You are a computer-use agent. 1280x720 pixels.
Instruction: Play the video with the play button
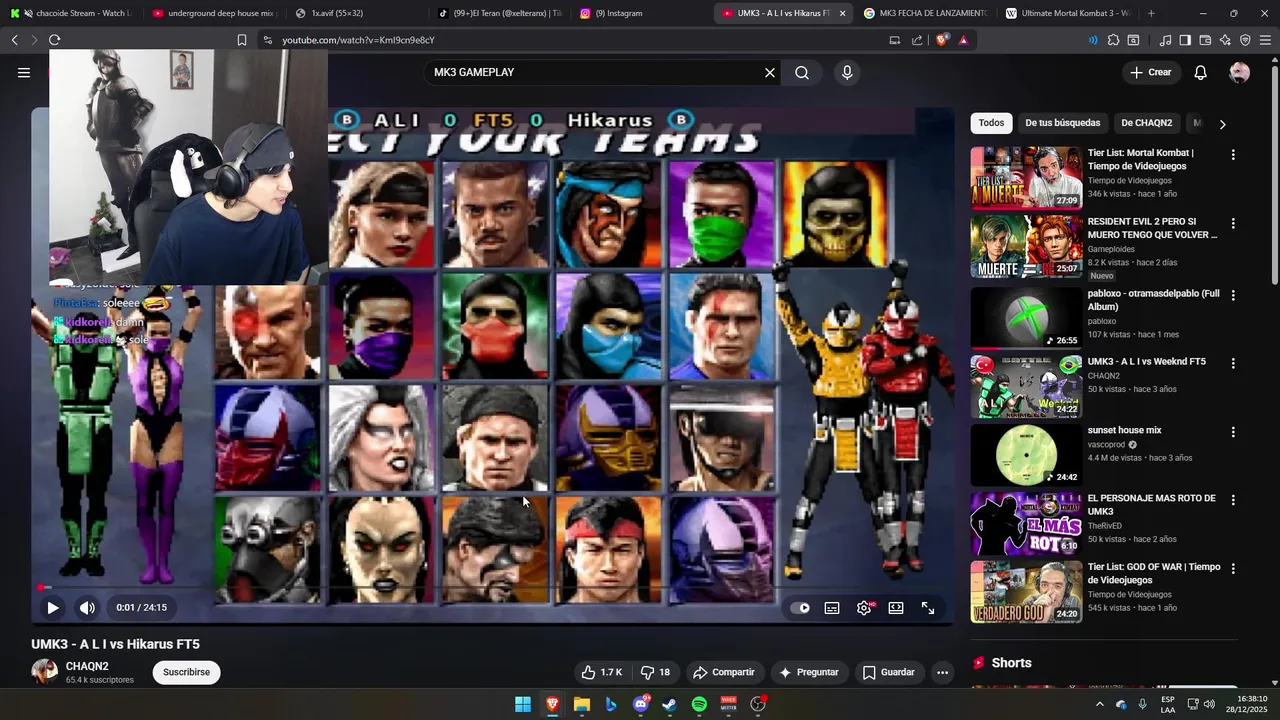52,607
